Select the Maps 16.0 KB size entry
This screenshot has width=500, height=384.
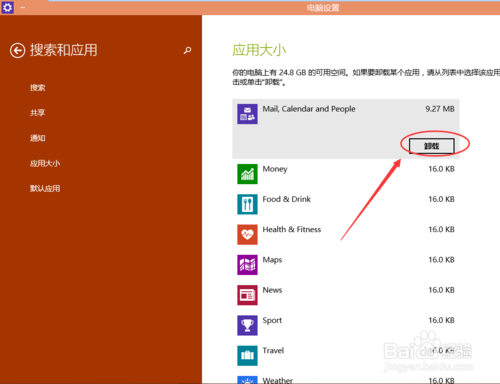pyautogui.click(x=442, y=260)
